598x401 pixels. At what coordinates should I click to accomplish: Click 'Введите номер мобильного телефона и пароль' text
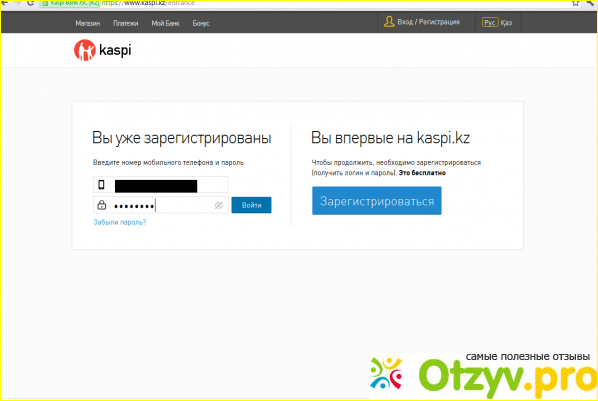pos(168,163)
